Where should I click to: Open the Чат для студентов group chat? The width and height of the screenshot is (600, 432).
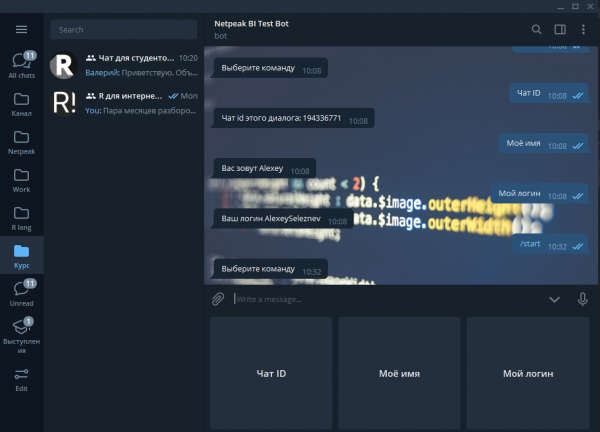[124, 65]
